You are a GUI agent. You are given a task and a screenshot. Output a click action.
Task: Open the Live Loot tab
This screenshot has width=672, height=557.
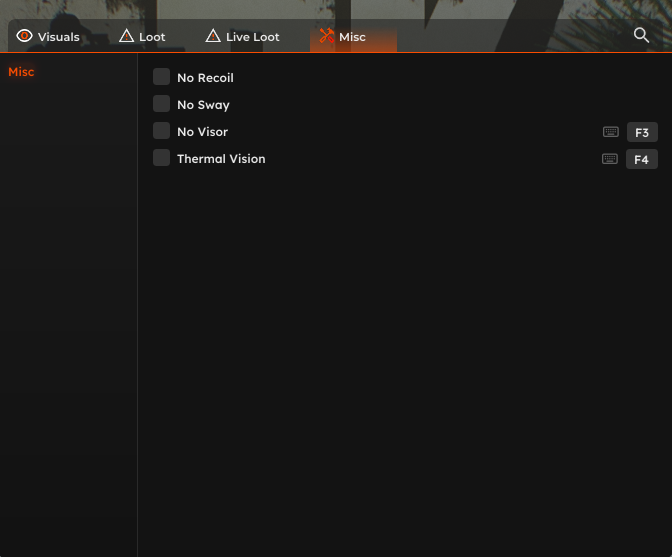point(243,36)
